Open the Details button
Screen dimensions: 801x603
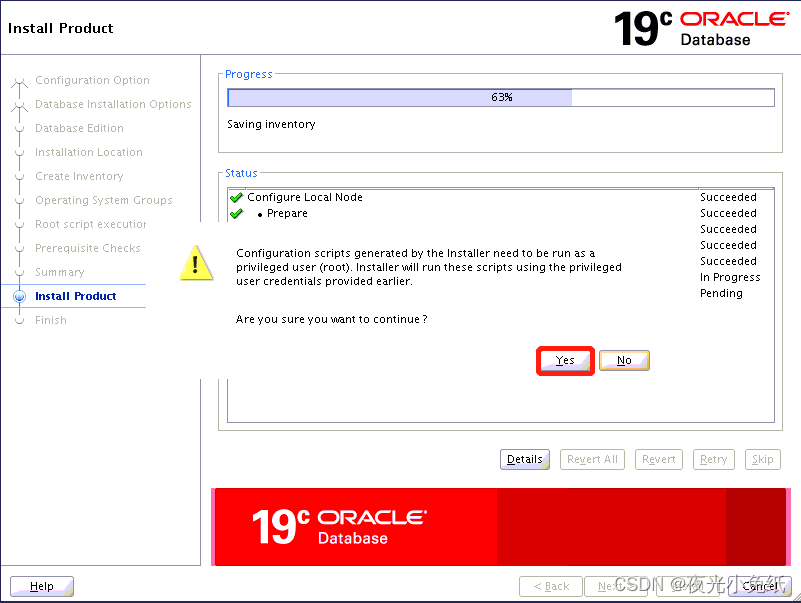click(x=525, y=459)
